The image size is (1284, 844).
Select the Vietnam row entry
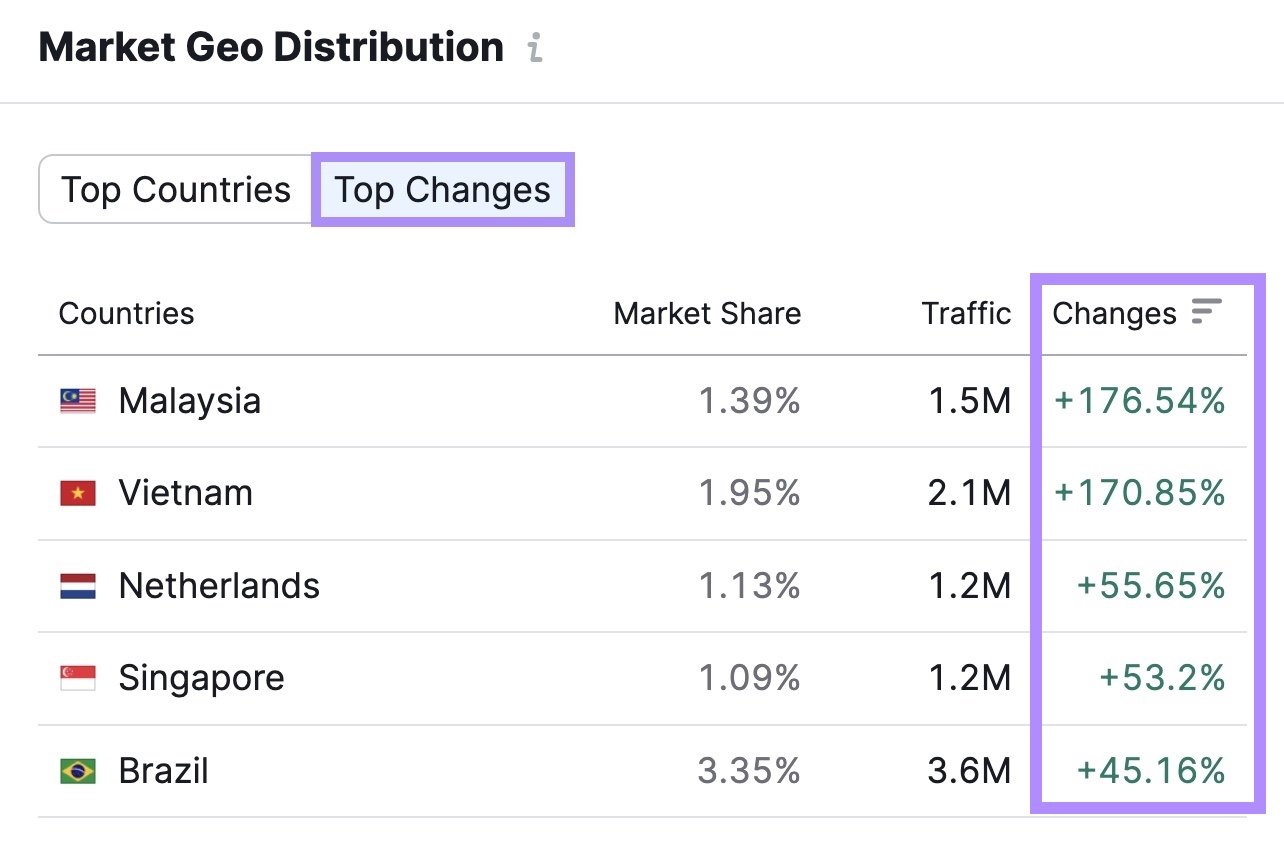tap(186, 492)
